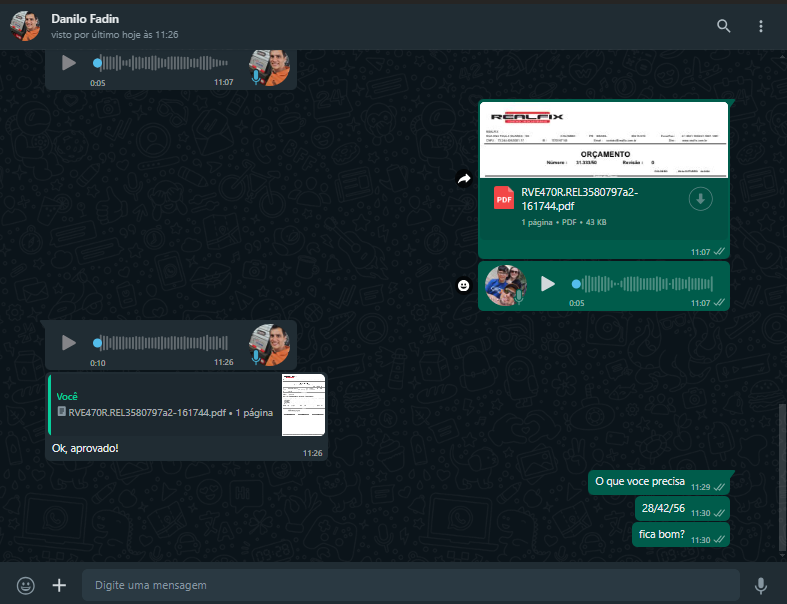Click the chat scrollbar on the right
This screenshot has height=604, width=787.
pyautogui.click(x=782, y=480)
